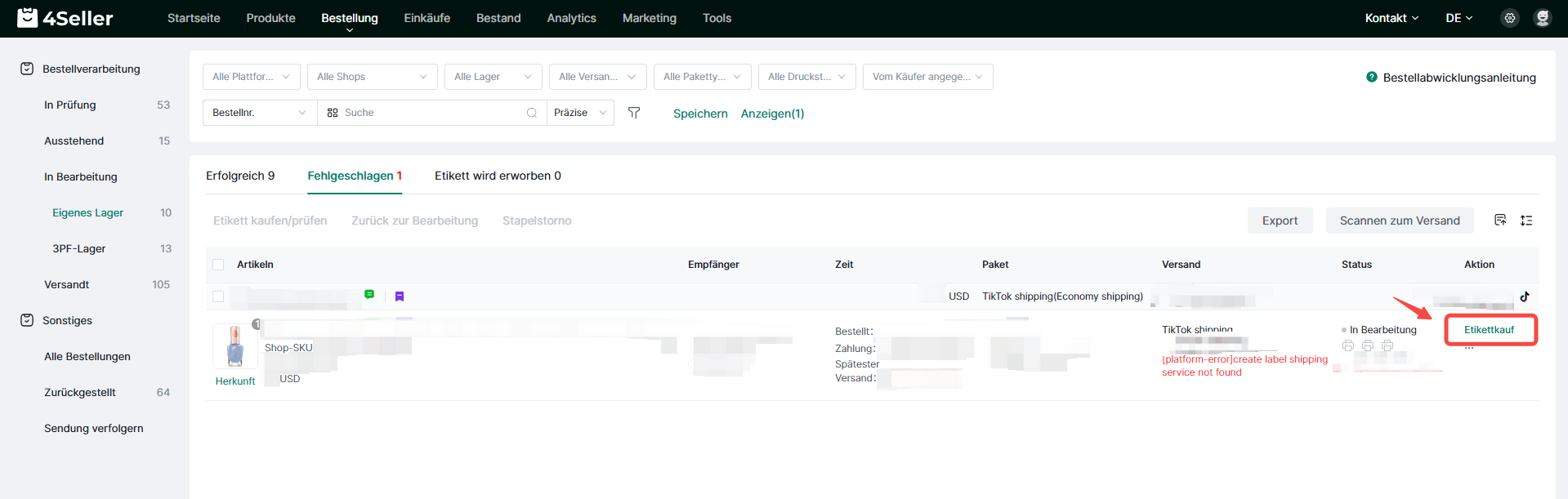Click the green message icon in order row
This screenshot has width=1568, height=499.
pos(369,295)
